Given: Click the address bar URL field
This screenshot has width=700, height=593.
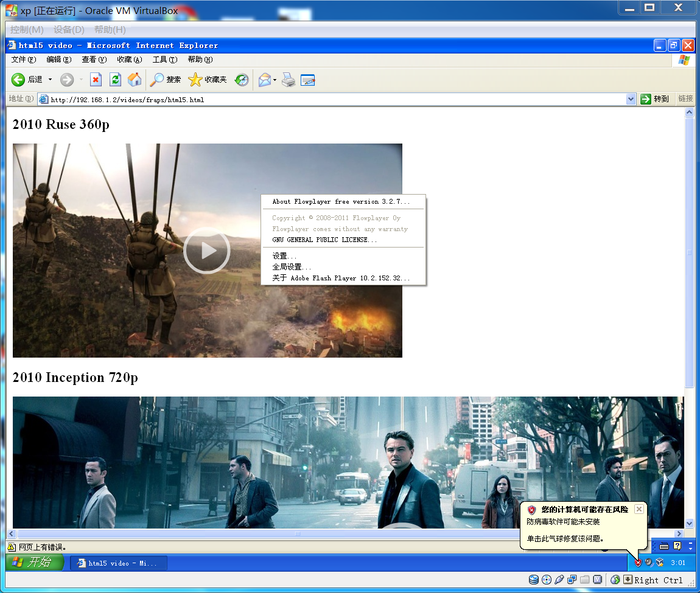Looking at the screenshot, I should [x=333, y=100].
